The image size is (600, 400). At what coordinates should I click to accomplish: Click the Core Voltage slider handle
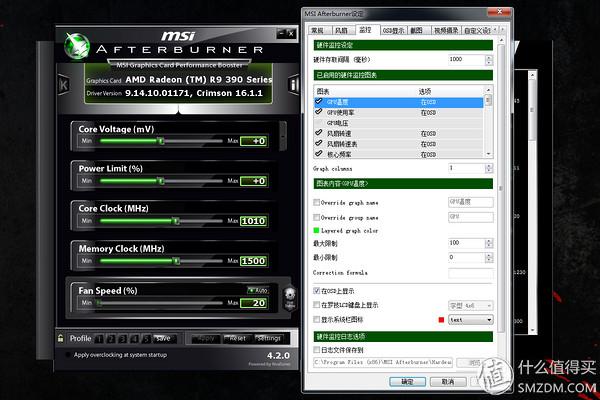point(161,141)
